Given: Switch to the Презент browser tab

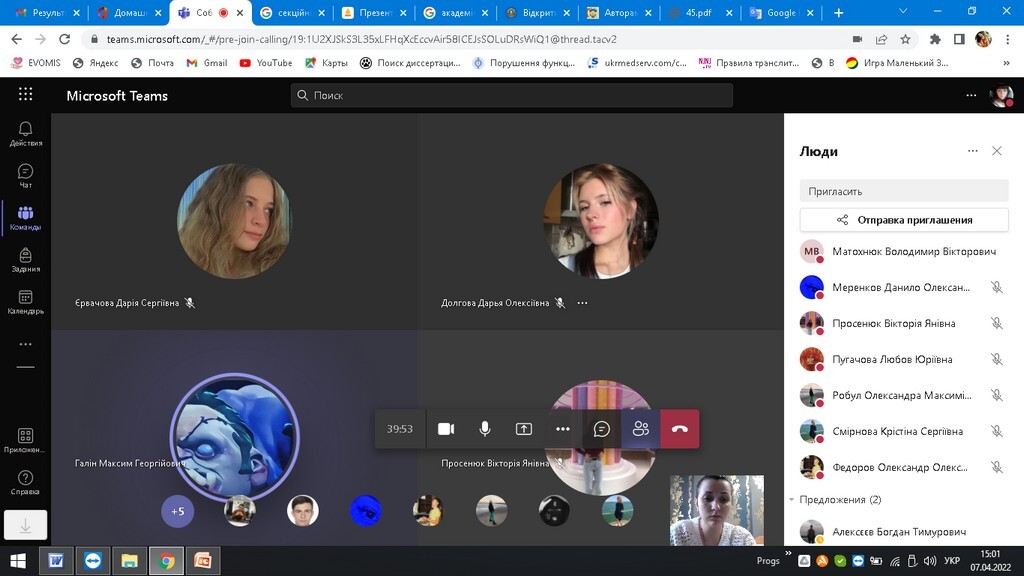Looking at the screenshot, I should (373, 13).
